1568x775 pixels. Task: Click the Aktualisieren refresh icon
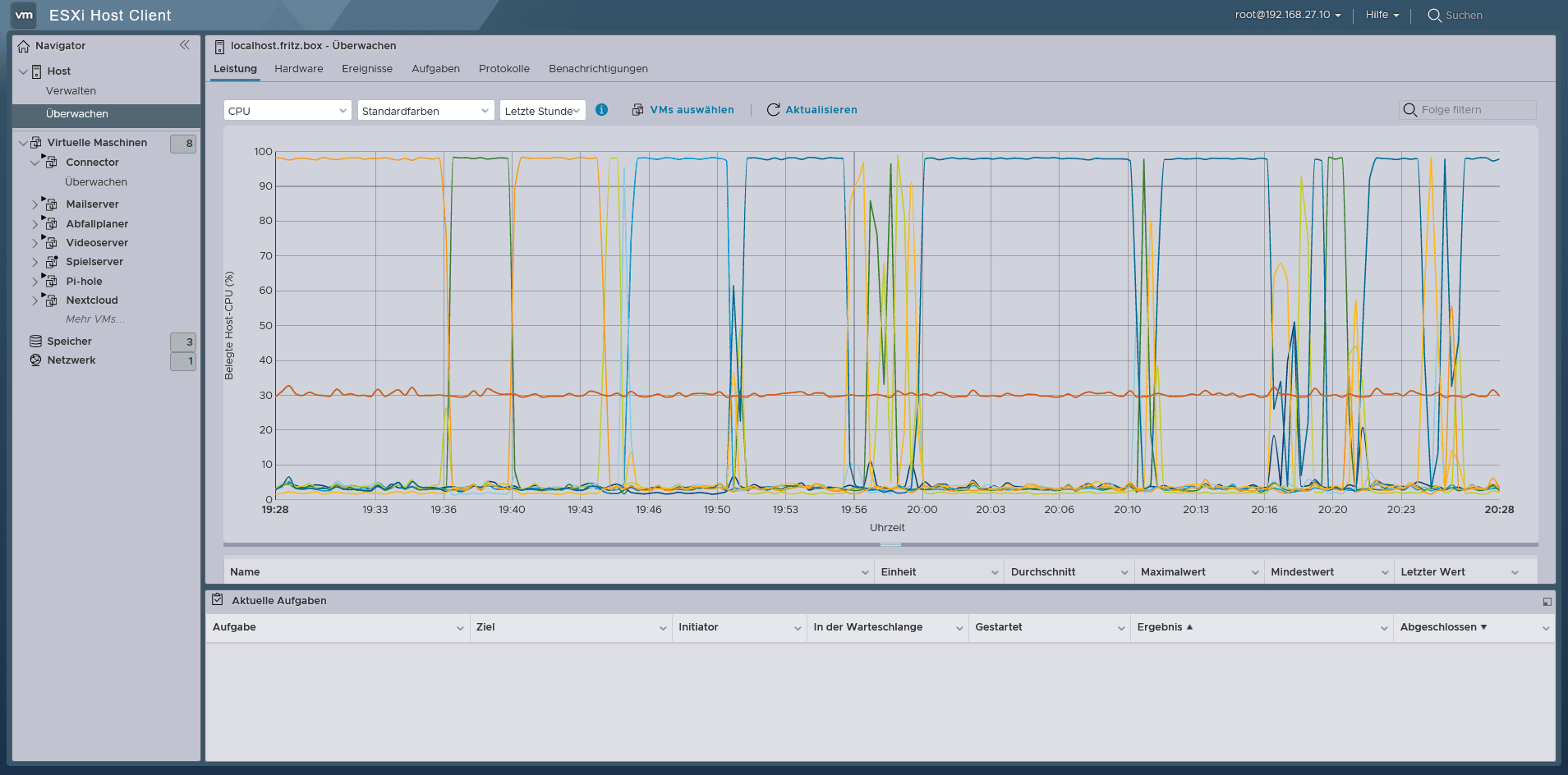click(773, 110)
